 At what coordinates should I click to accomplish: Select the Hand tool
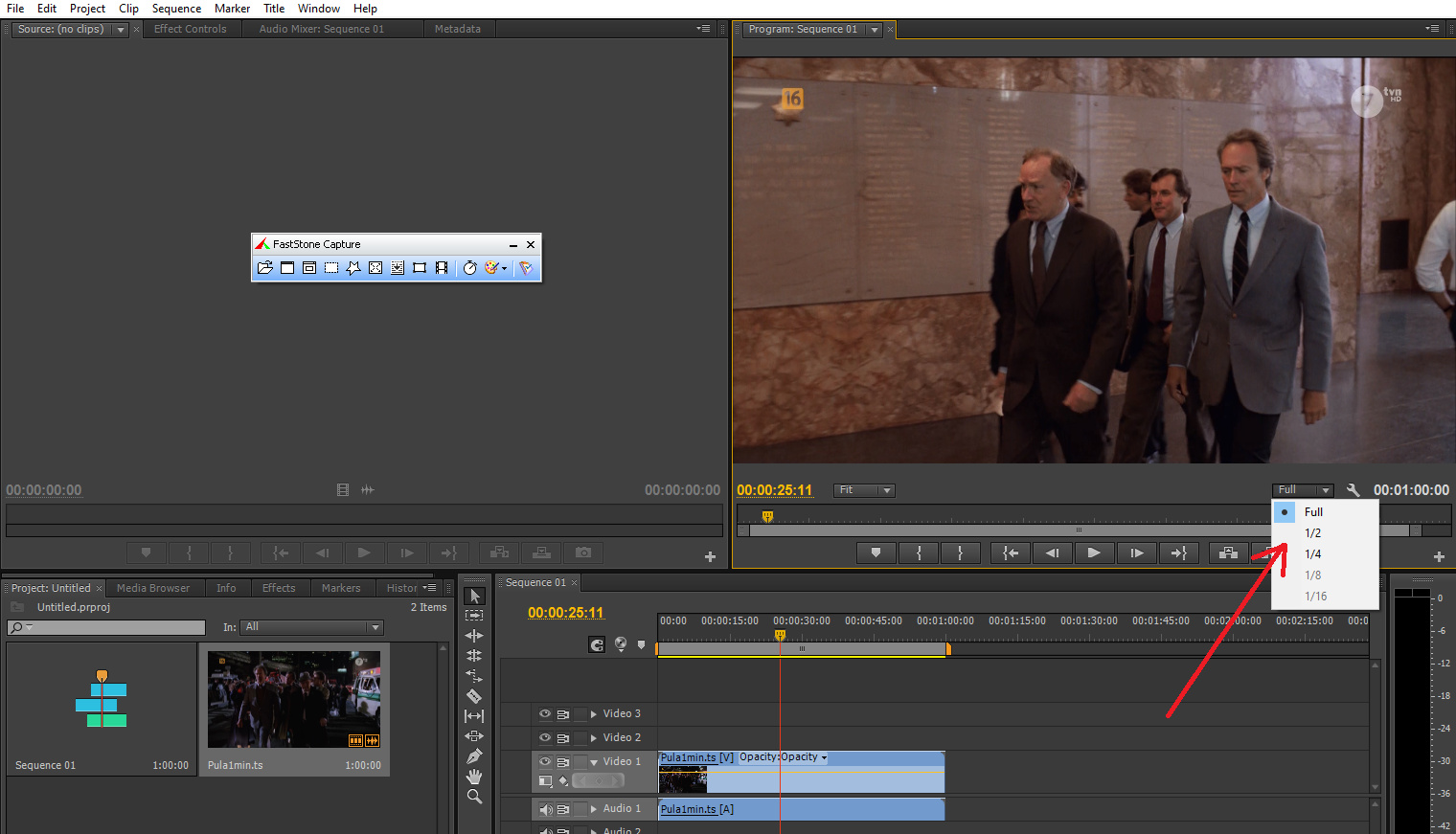pos(474,777)
